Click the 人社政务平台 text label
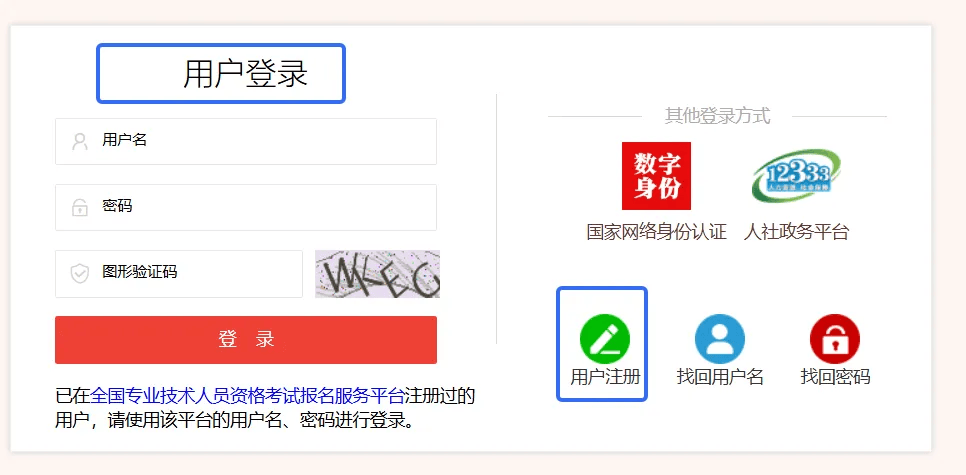966x475 pixels. pos(797,232)
